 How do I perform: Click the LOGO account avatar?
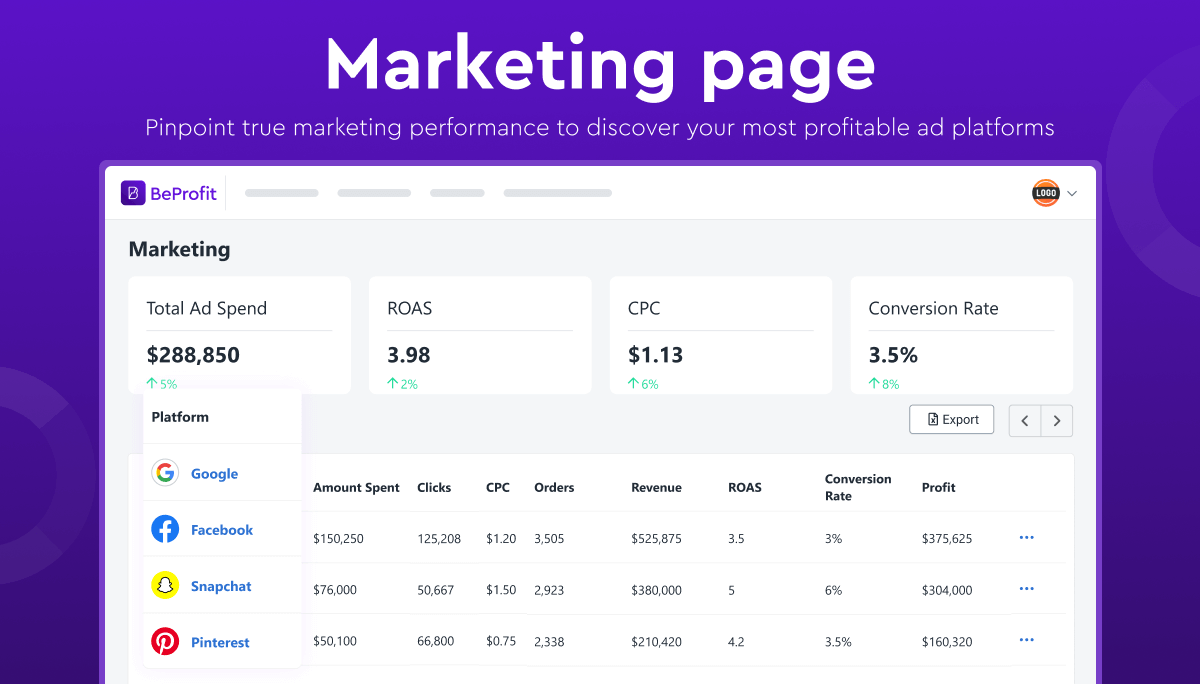coord(1046,192)
